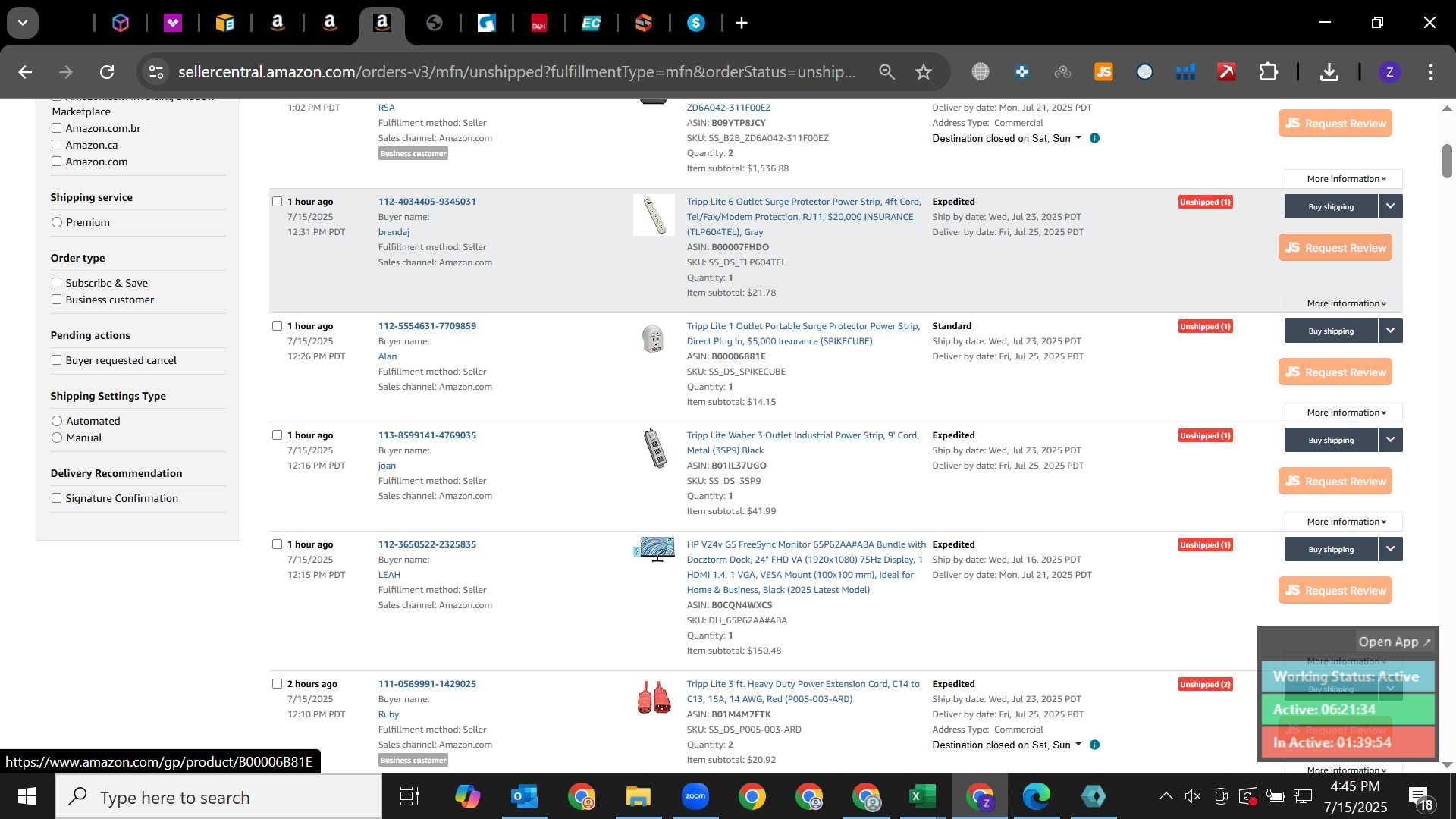
Task: Click HP V24v monitor product thumbnail
Action: click(654, 549)
